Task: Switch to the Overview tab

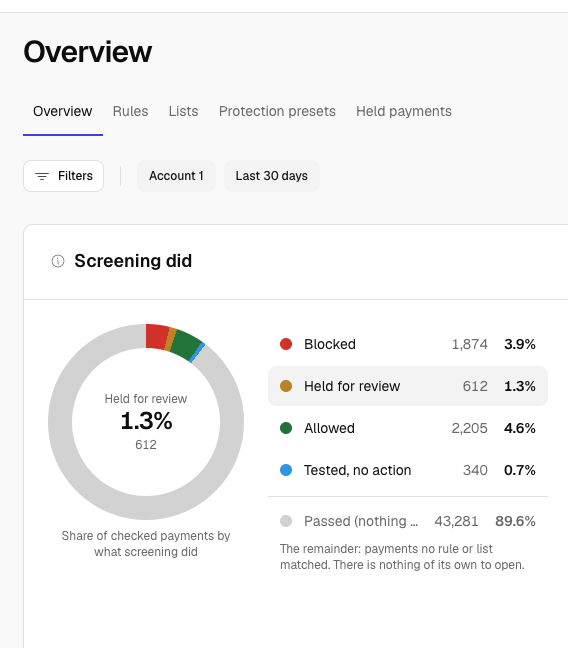Action: [x=63, y=111]
